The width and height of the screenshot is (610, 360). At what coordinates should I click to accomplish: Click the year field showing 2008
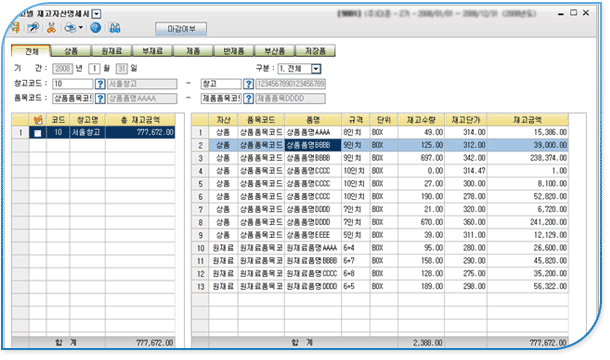tap(62, 69)
